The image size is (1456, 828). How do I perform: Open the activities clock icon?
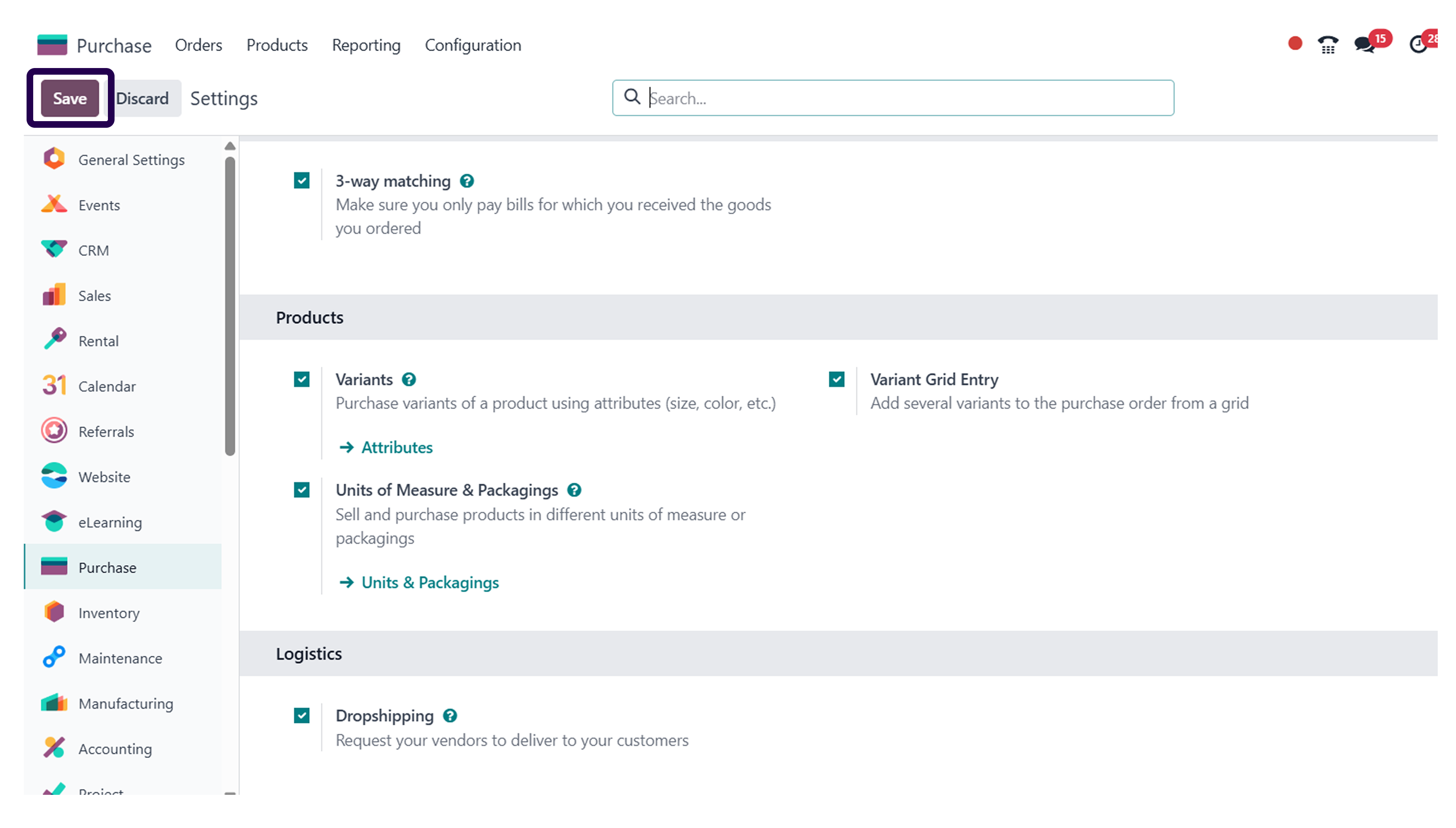coord(1418,44)
